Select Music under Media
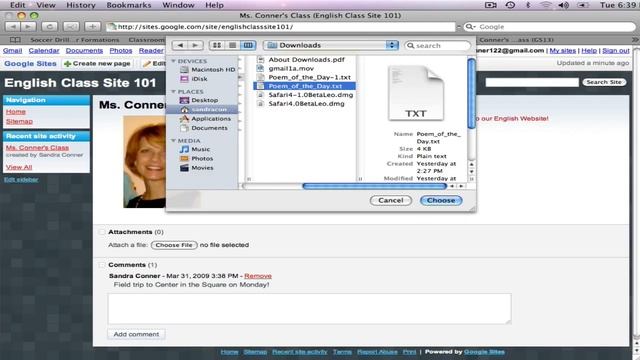The image size is (640, 360). point(195,149)
